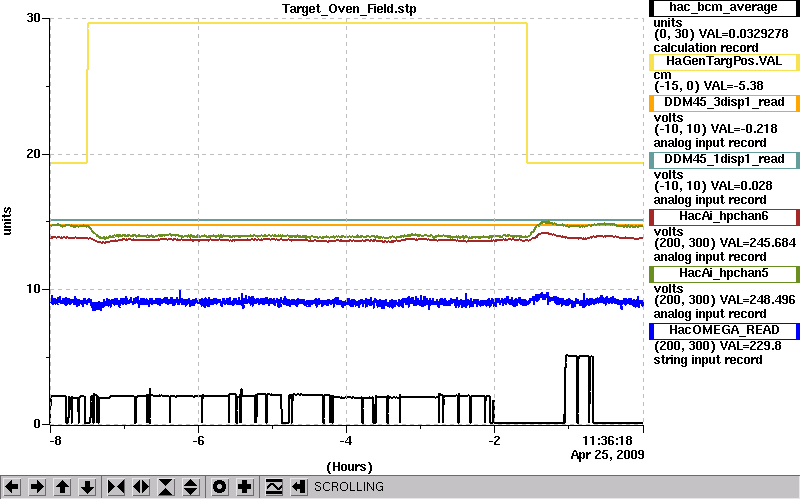Click the vertical 'units' axis label
Screen dimensions: 800x499
7,221
